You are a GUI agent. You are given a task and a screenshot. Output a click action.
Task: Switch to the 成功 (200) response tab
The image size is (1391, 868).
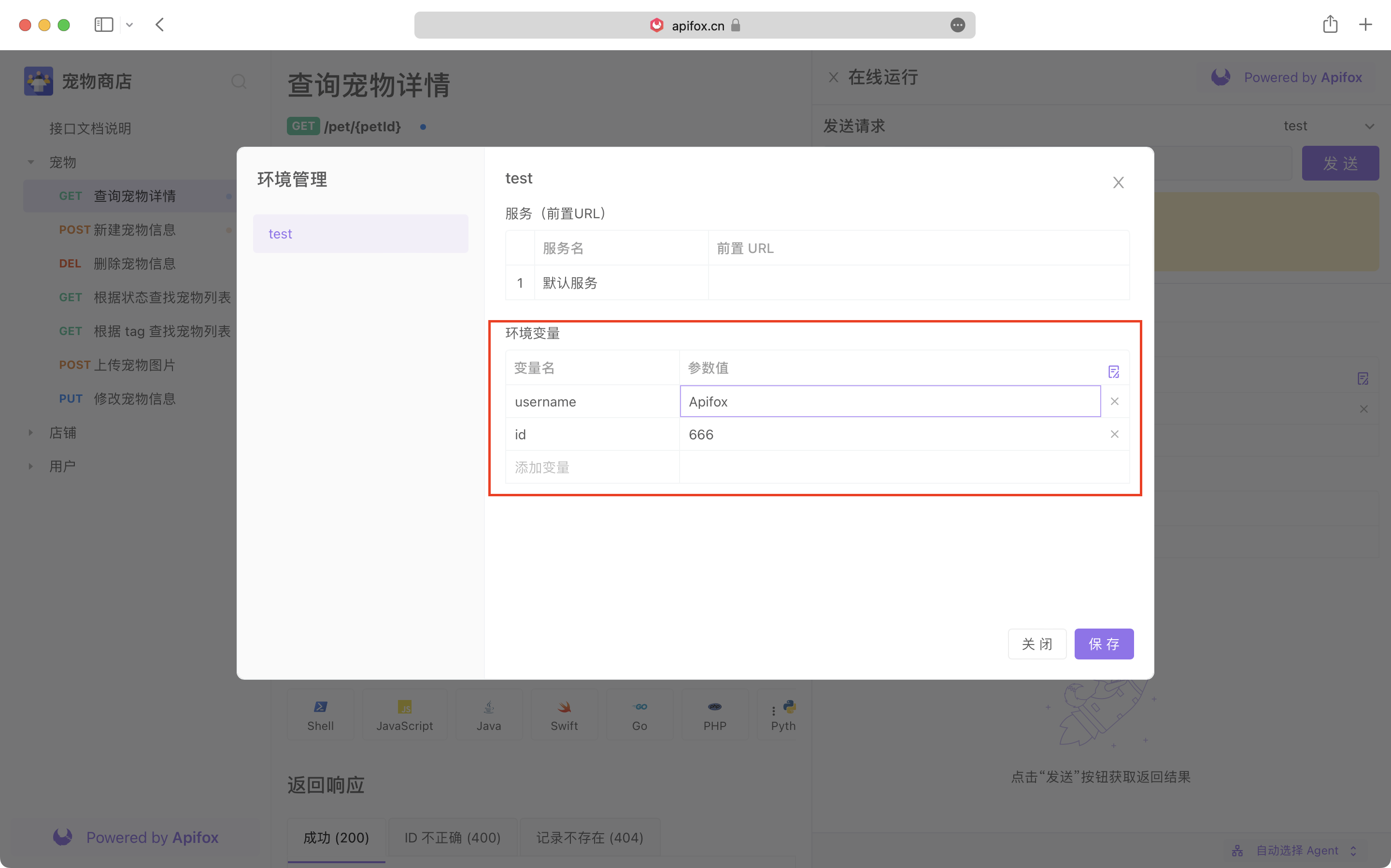pos(336,838)
